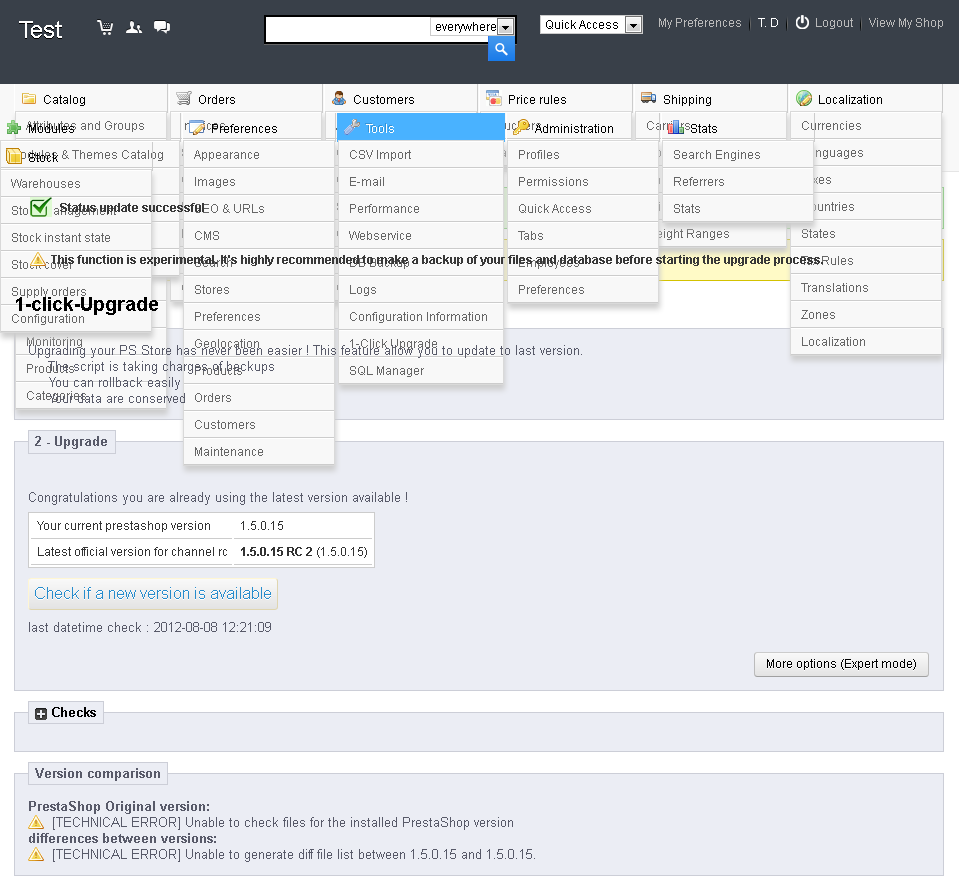Select Logs from Tools menu
959x883 pixels.
point(421,290)
